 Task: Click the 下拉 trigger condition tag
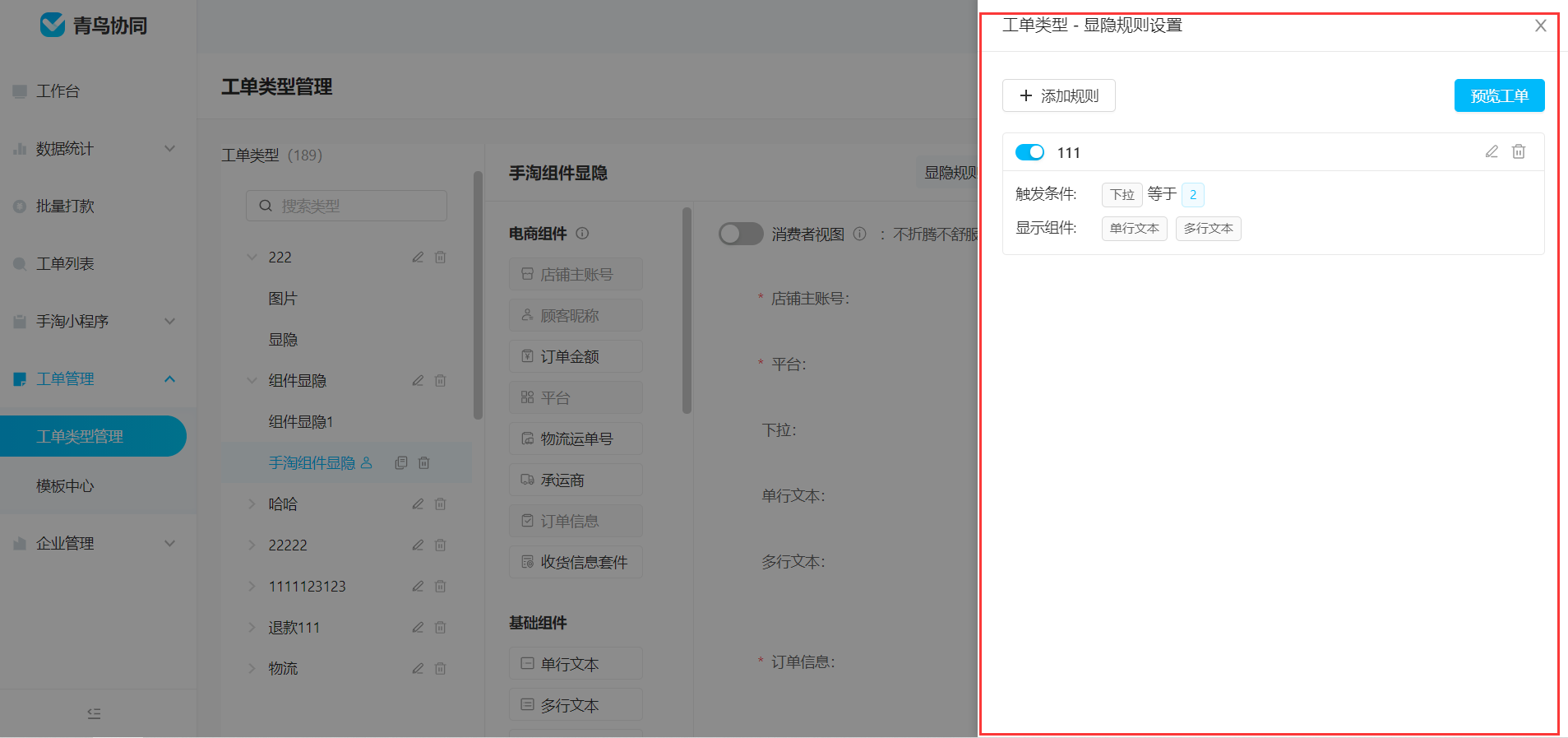click(1122, 194)
